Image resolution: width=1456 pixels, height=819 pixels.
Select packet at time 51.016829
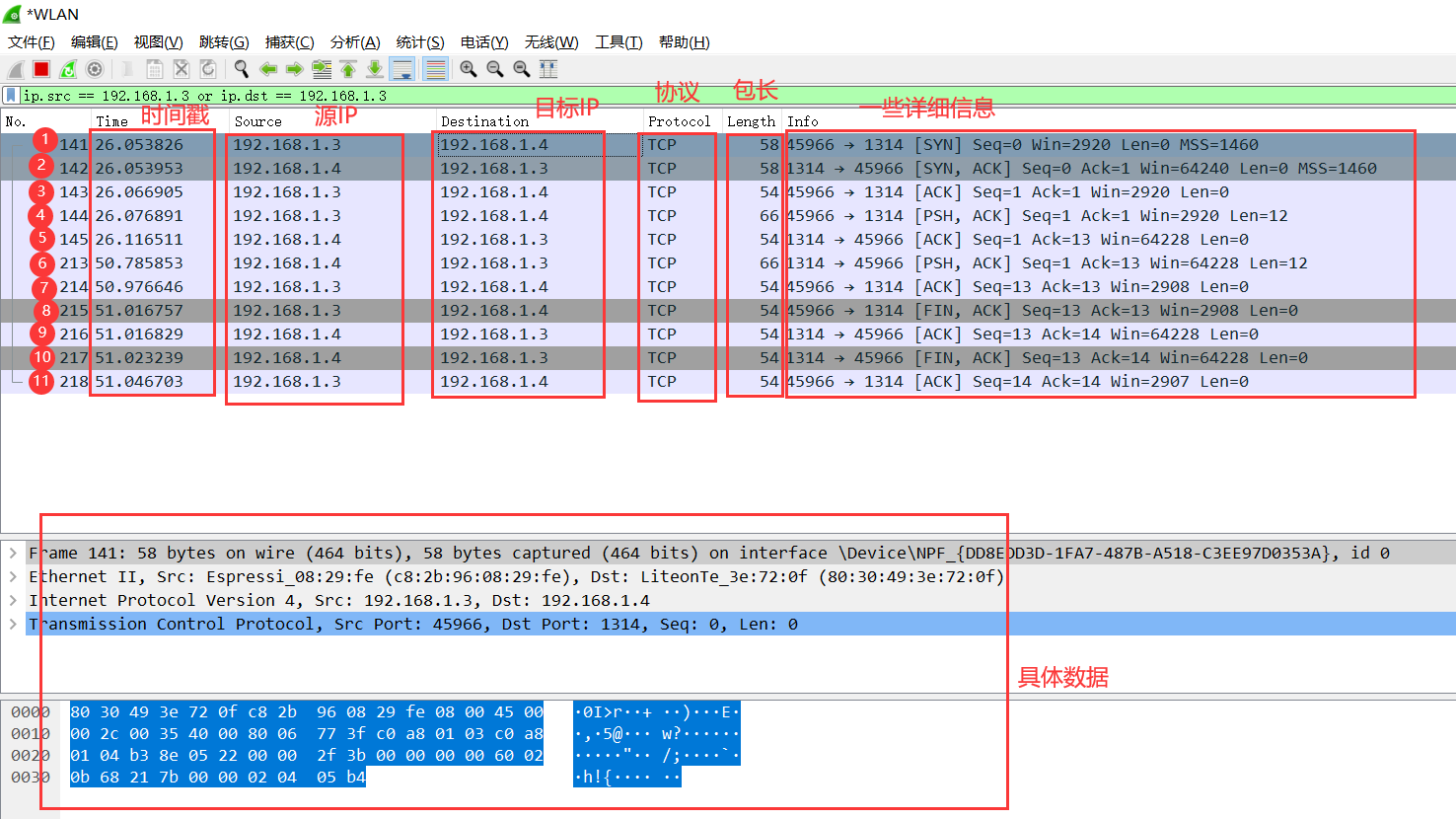[728, 335]
